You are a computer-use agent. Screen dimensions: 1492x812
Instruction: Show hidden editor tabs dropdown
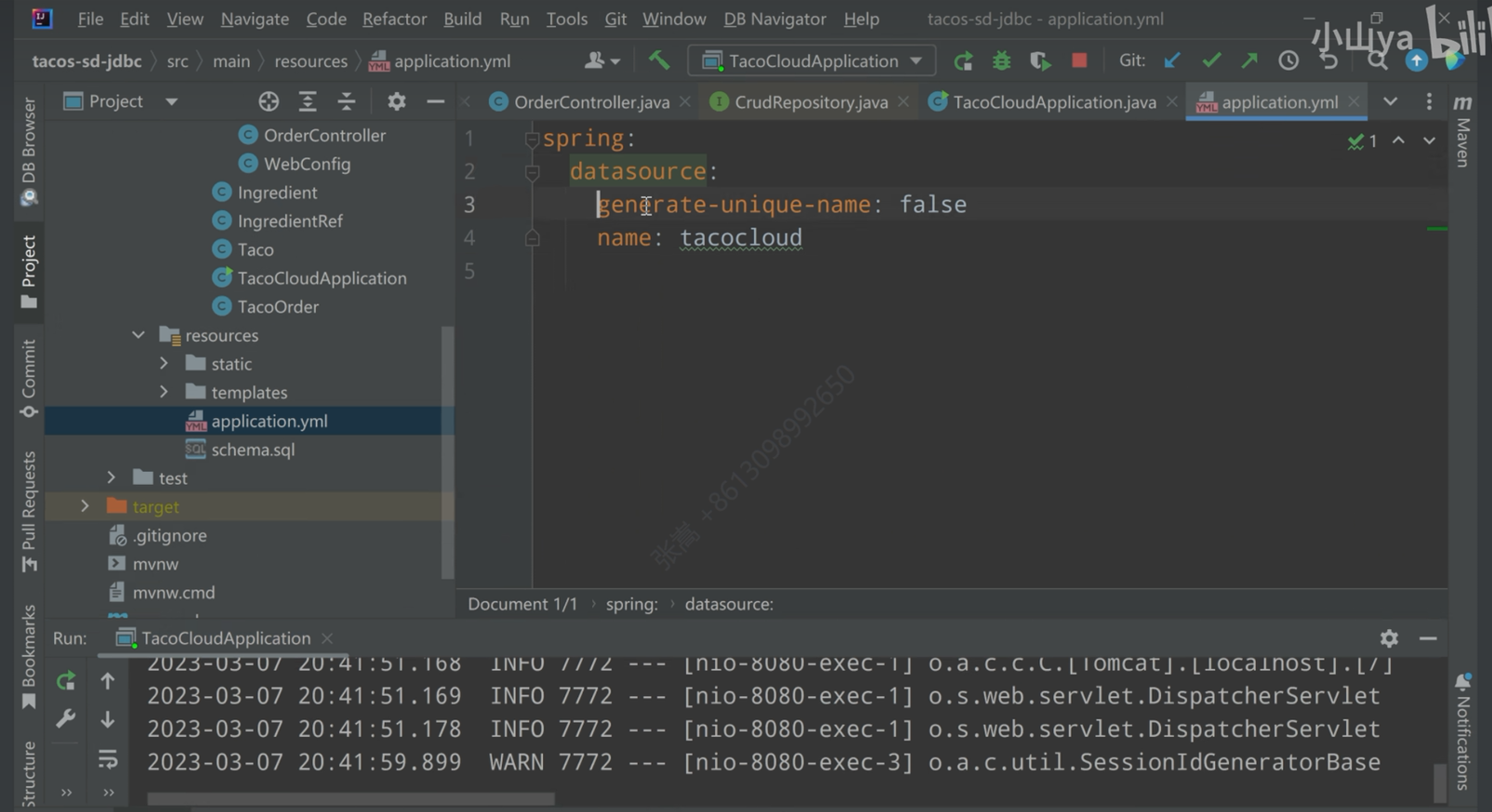click(1390, 101)
